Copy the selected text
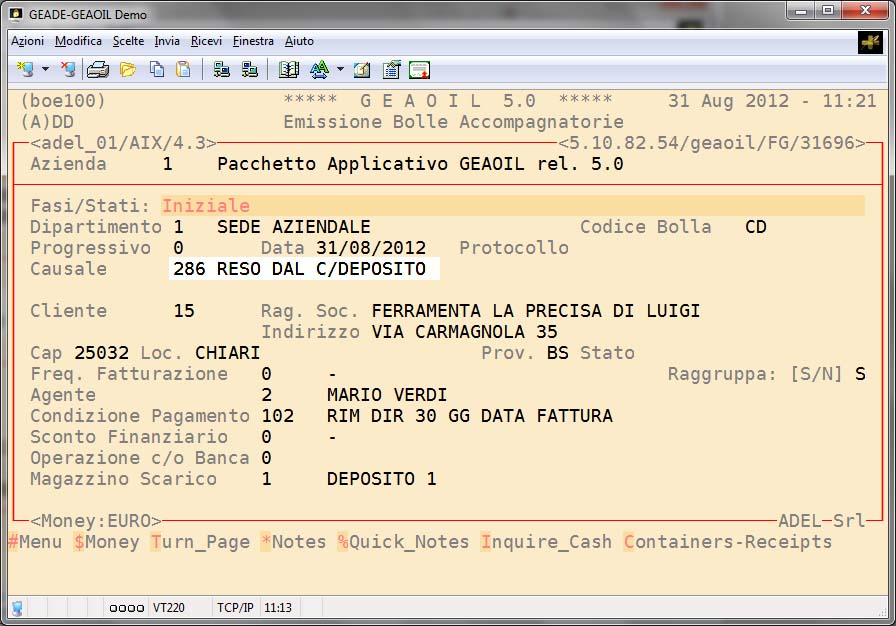The width and height of the screenshot is (896, 626). (x=155, y=70)
